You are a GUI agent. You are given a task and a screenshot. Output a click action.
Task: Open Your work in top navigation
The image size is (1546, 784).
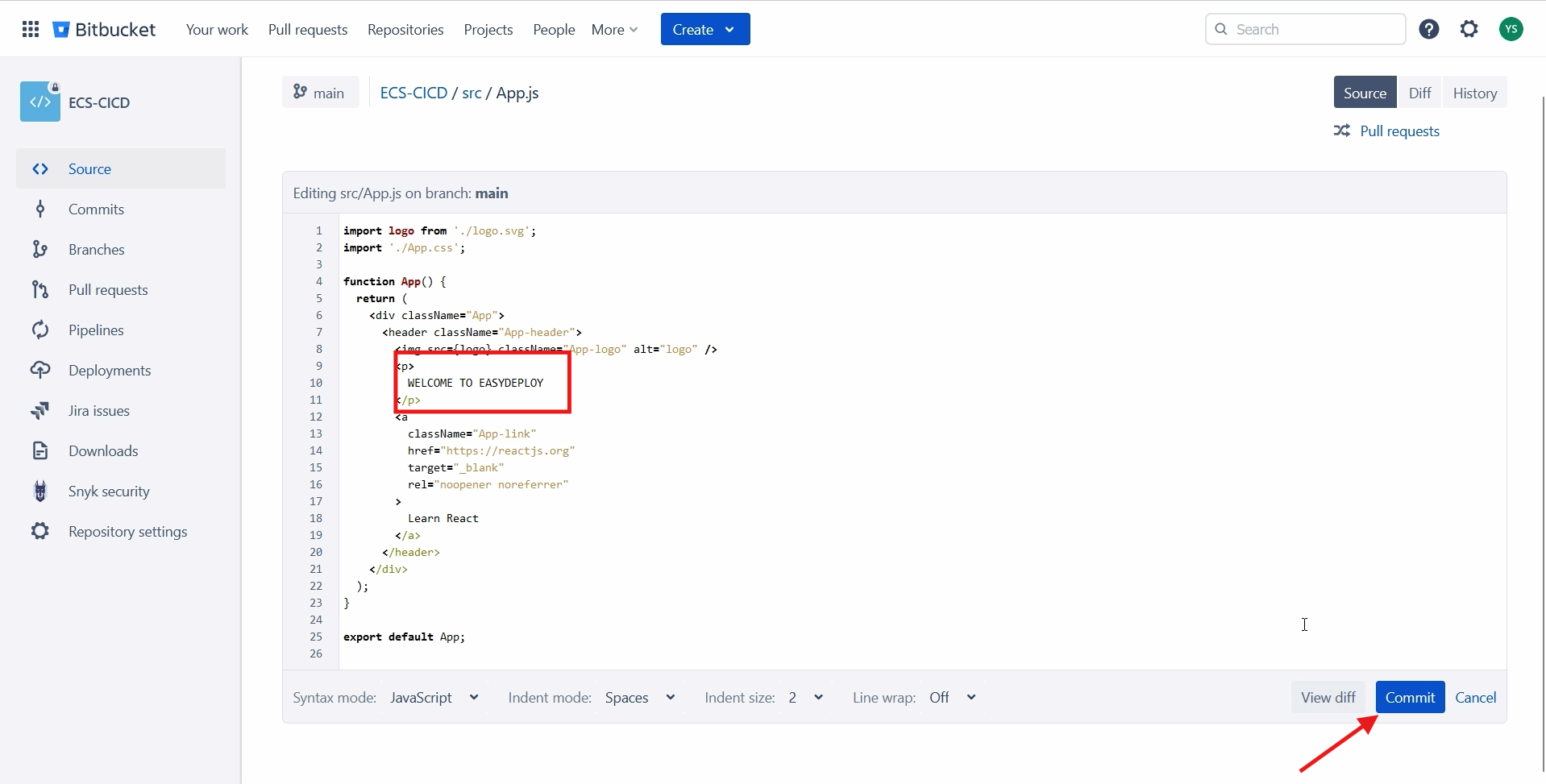217,29
